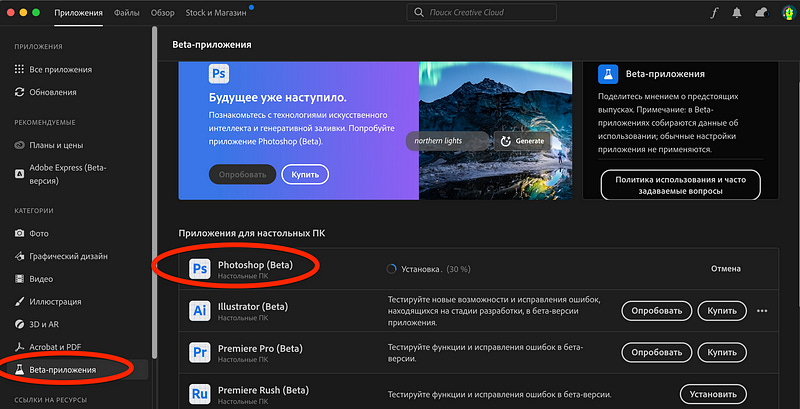The height and width of the screenshot is (409, 800).
Task: Click the Plans and prices cloud icon
Action: [x=19, y=145]
